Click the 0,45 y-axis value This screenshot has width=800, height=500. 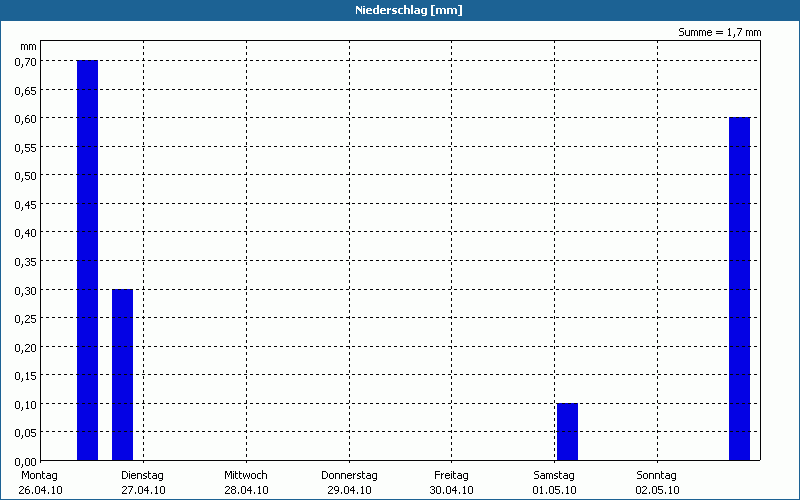click(26, 205)
